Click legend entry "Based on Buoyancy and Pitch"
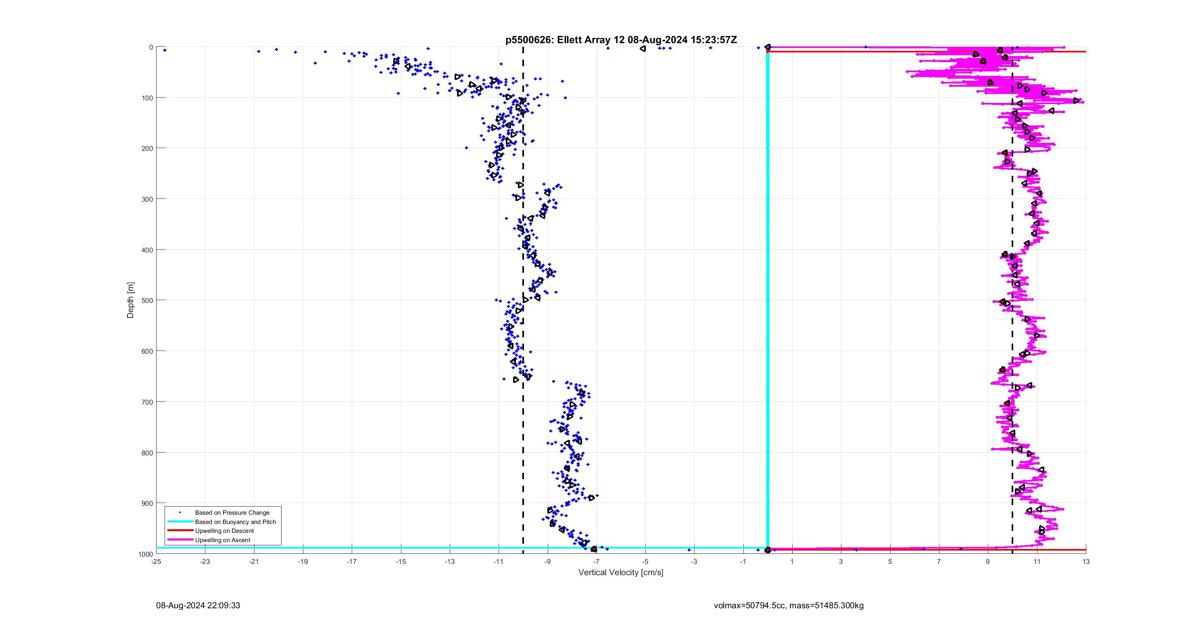1200x622 pixels. (x=236, y=521)
